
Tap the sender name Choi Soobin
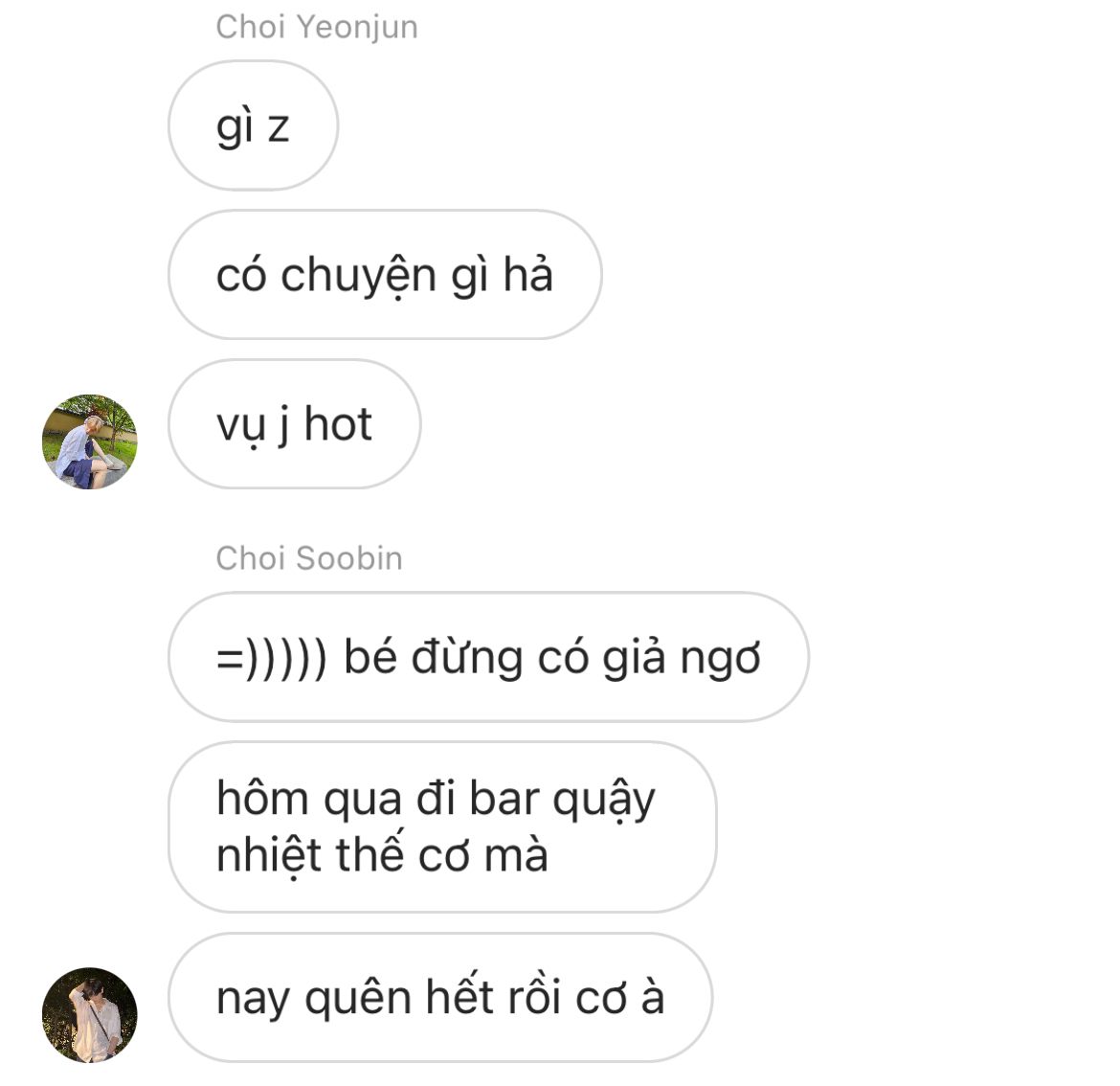click(309, 558)
